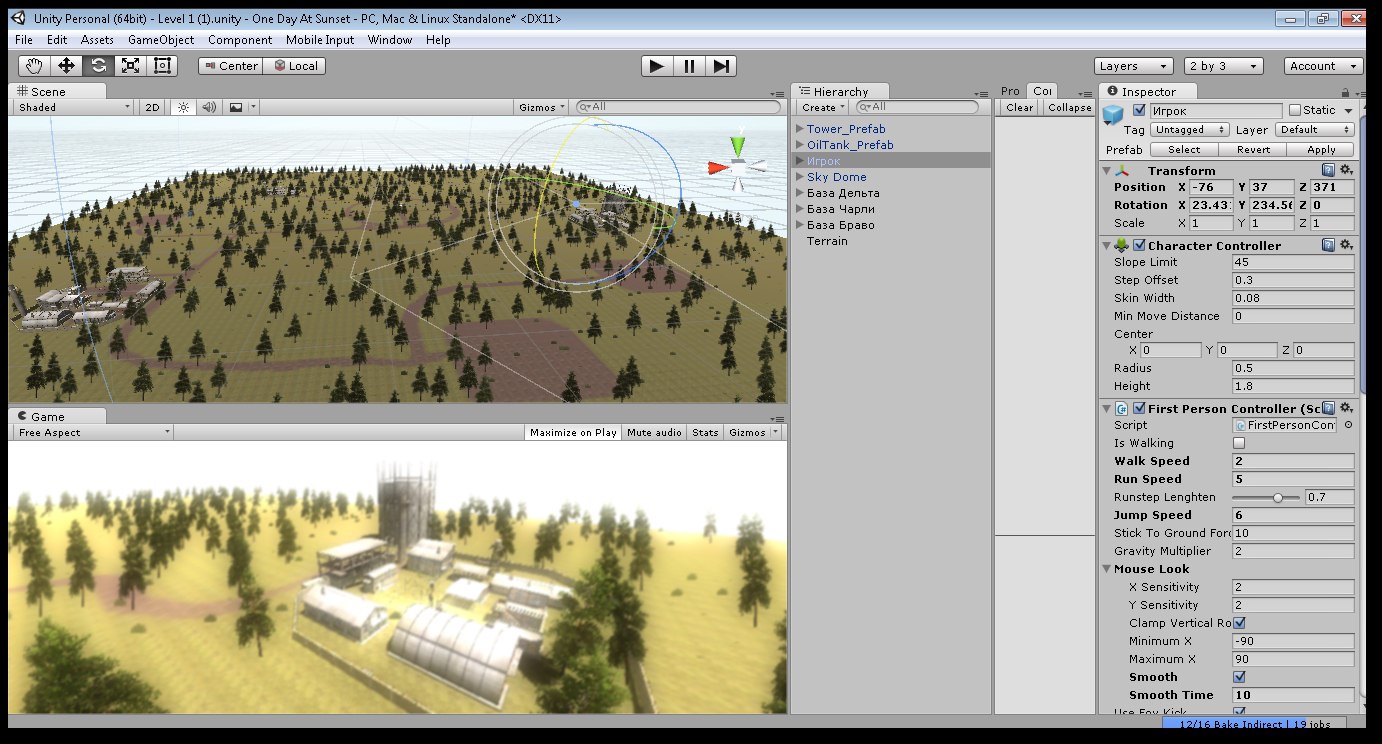1382x744 pixels.
Task: Select the Move tool
Action: tap(66, 66)
